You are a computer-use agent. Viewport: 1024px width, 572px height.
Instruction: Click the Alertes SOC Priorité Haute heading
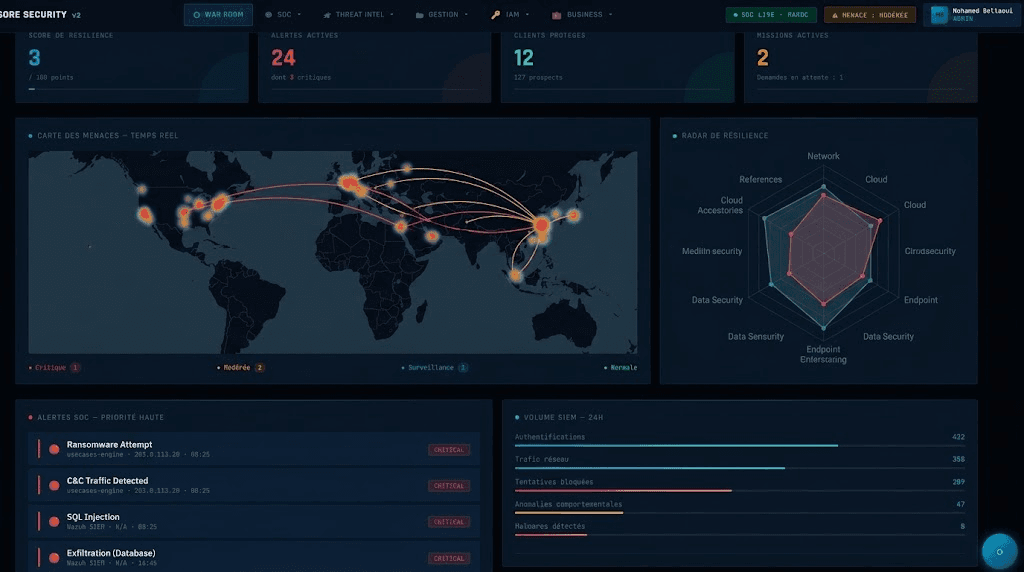pos(101,417)
